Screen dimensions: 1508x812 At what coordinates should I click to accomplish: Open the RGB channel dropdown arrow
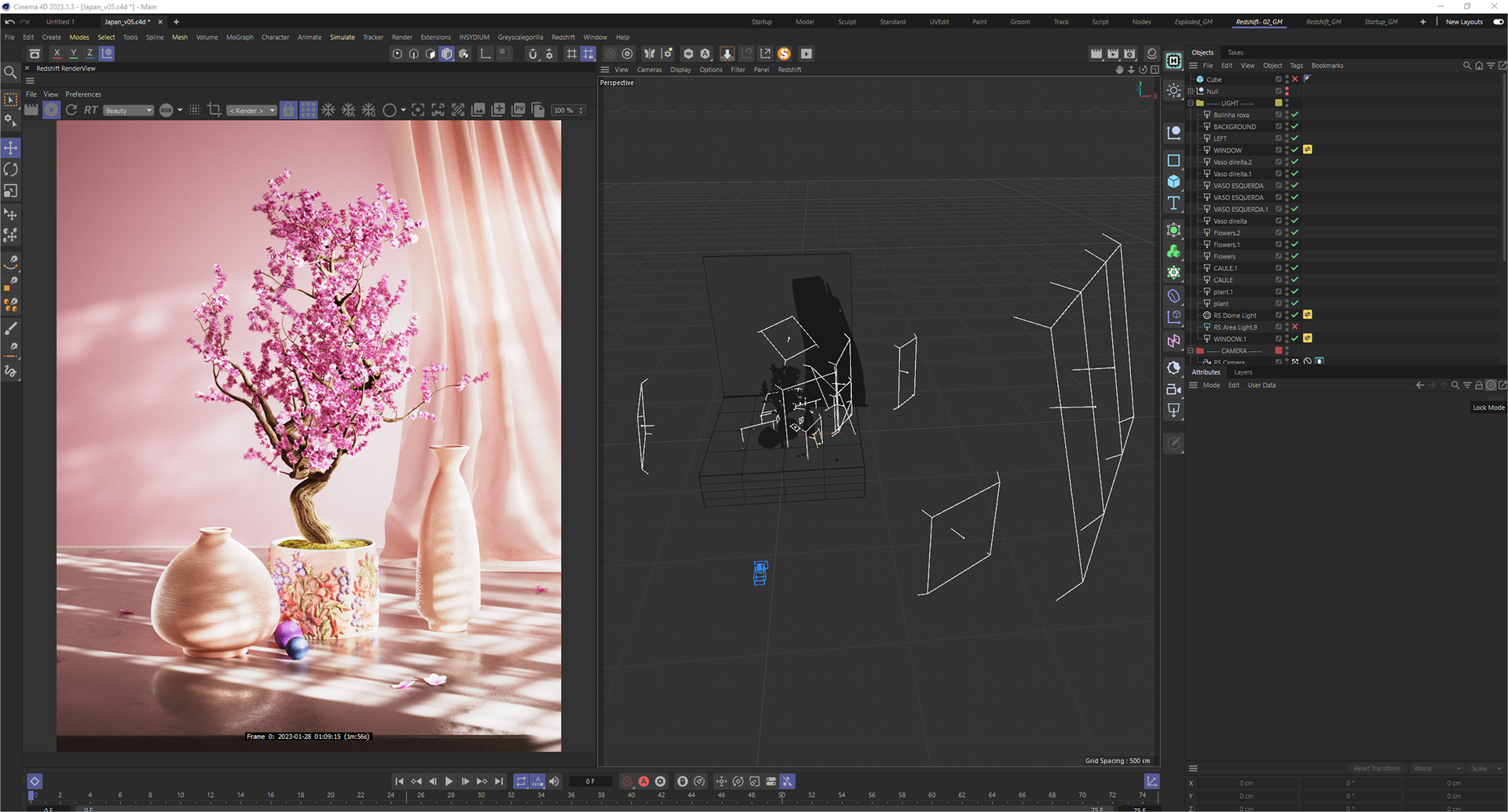pyautogui.click(x=180, y=110)
